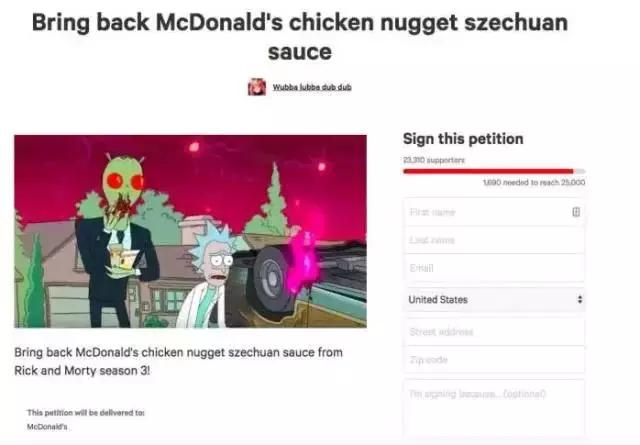
Task: Open the Wubba lubba dub dub profile link
Action: pos(312,87)
